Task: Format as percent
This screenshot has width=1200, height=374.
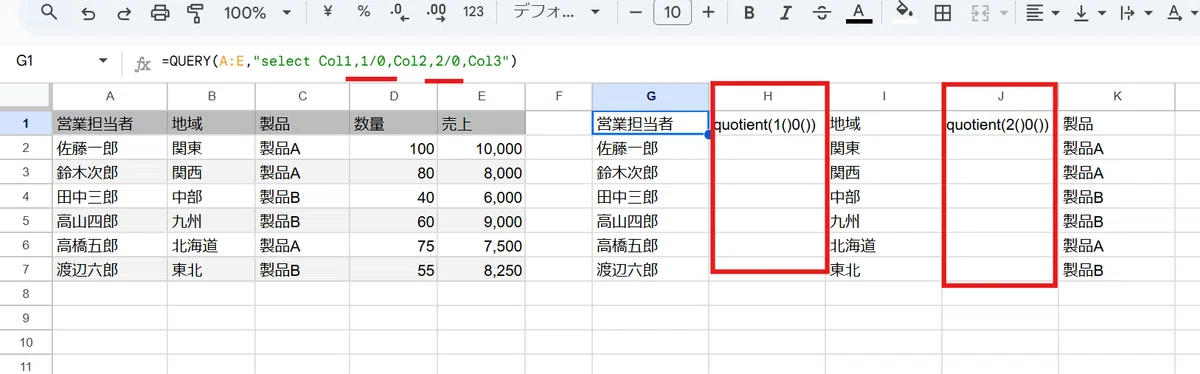Action: [364, 13]
